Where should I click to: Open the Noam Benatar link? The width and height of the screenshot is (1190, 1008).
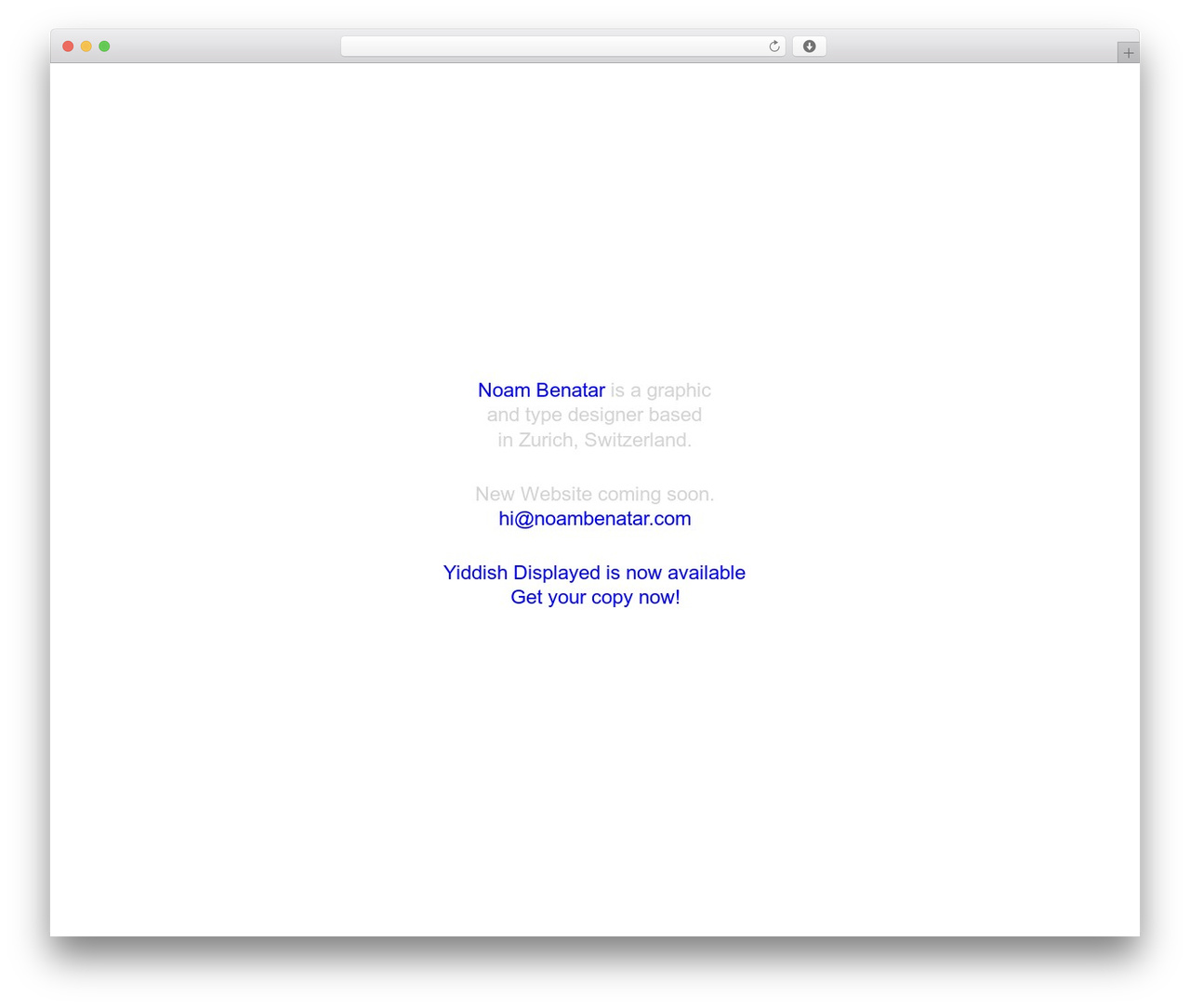[x=541, y=391]
